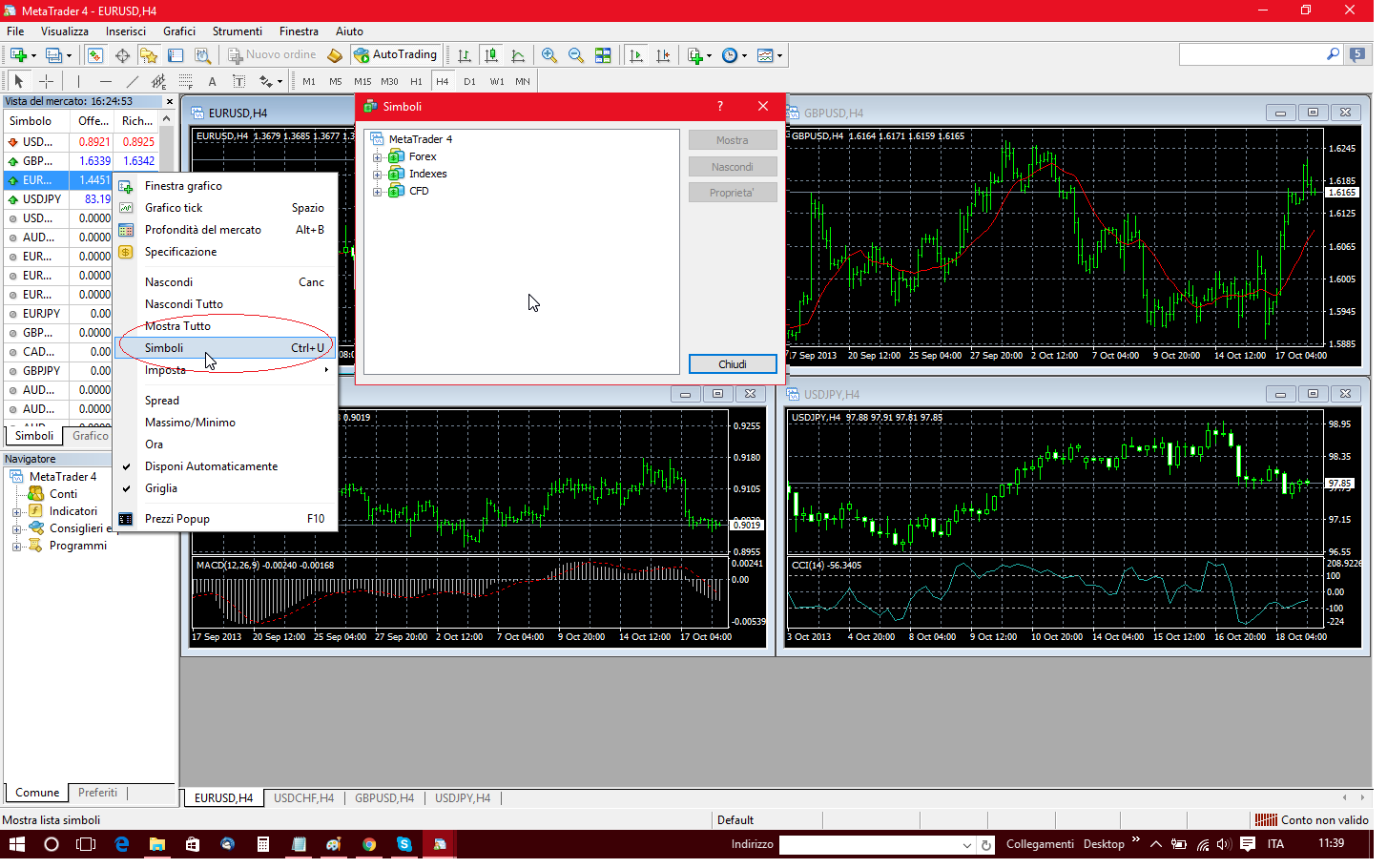Switch to the Preferiti tab in Navigatore
The image size is (1387, 868).
tap(98, 793)
